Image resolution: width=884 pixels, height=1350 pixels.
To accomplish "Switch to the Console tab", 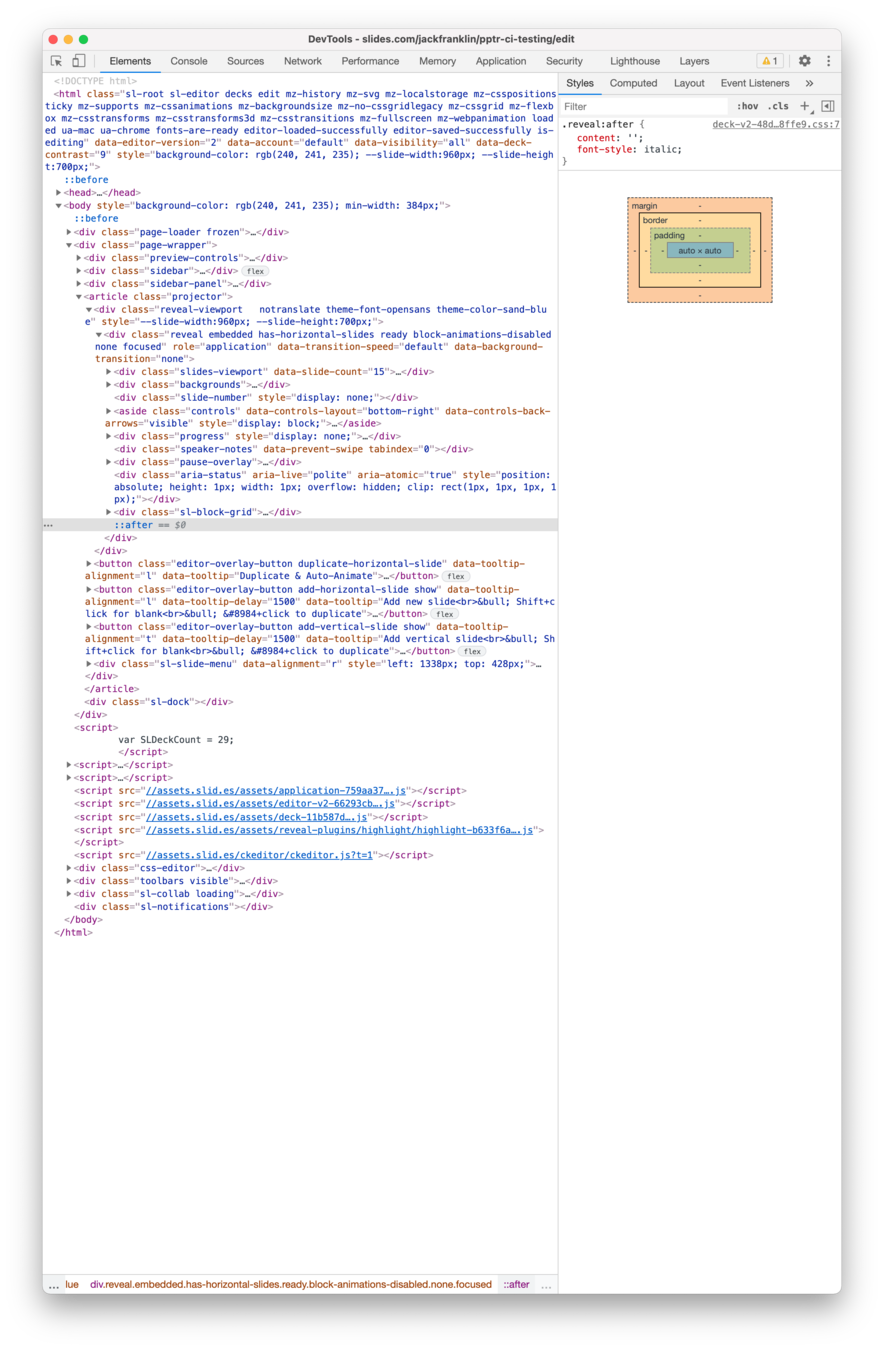I will coord(189,61).
